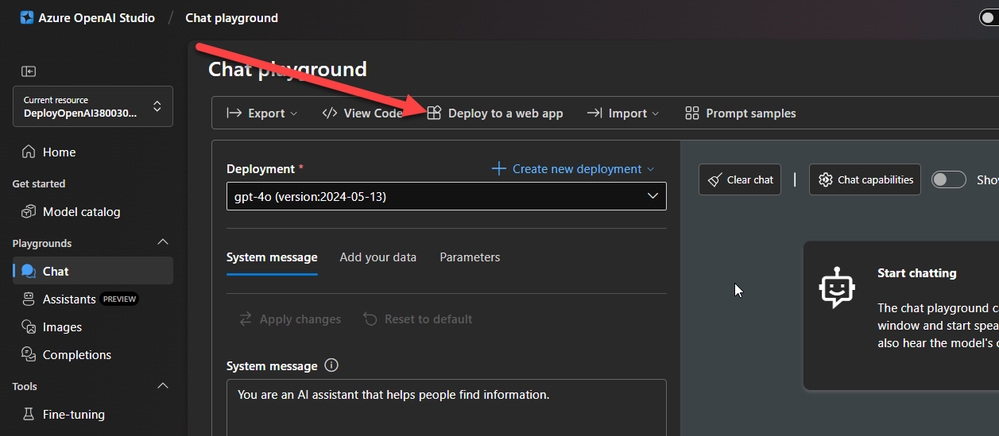999x436 pixels.
Task: Click the Azure OpenAI Studio breadcrumb title
Action: pos(96,18)
